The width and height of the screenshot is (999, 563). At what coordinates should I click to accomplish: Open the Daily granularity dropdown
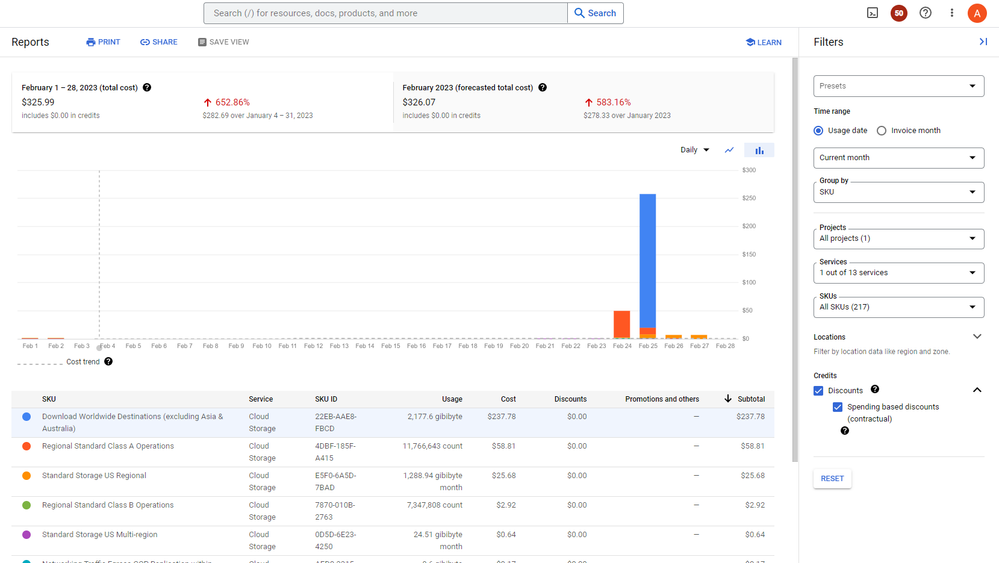694,150
